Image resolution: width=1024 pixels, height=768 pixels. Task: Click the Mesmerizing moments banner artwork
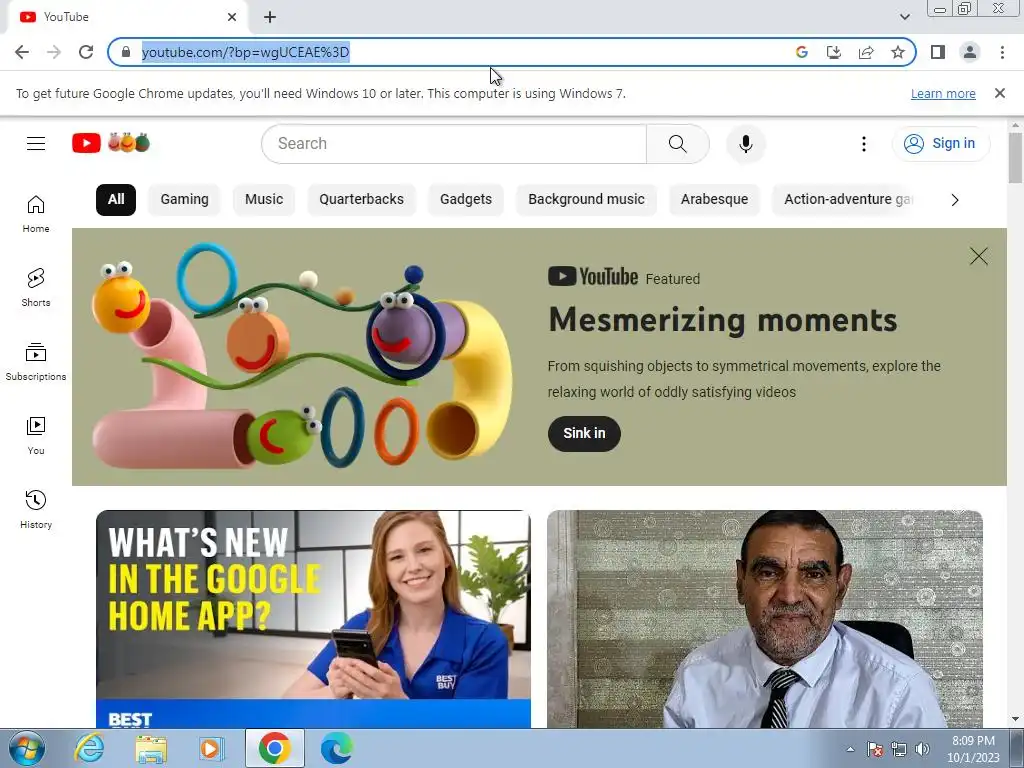click(x=304, y=357)
